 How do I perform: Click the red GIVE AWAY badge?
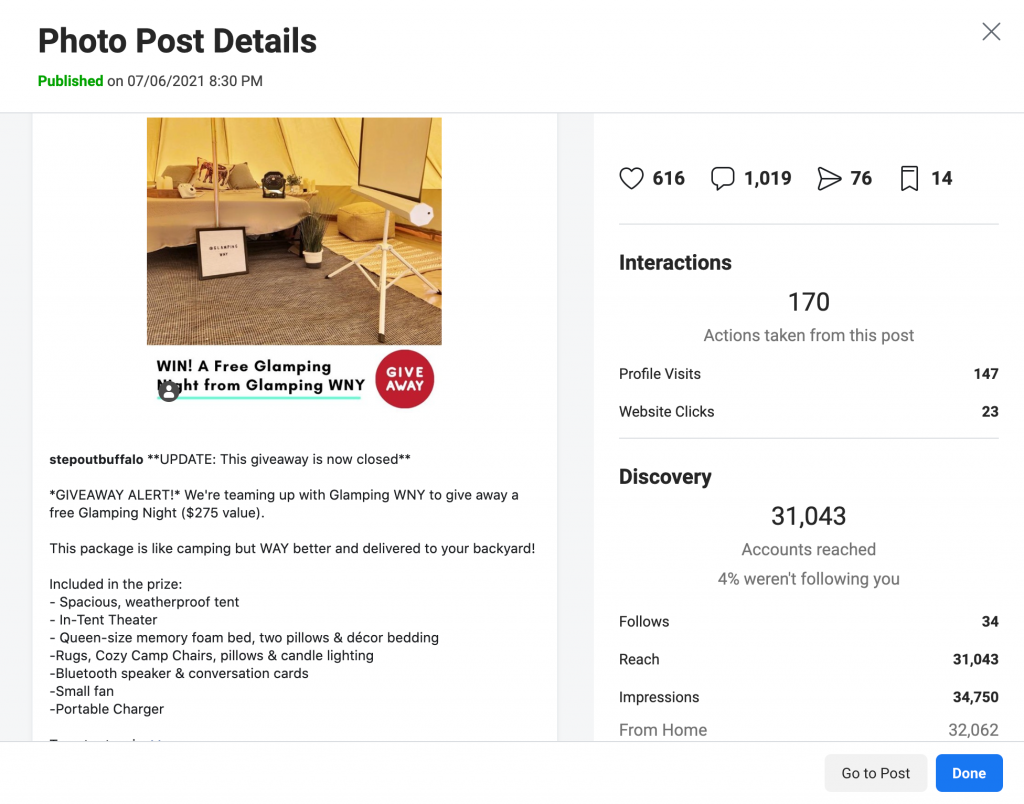tap(404, 379)
